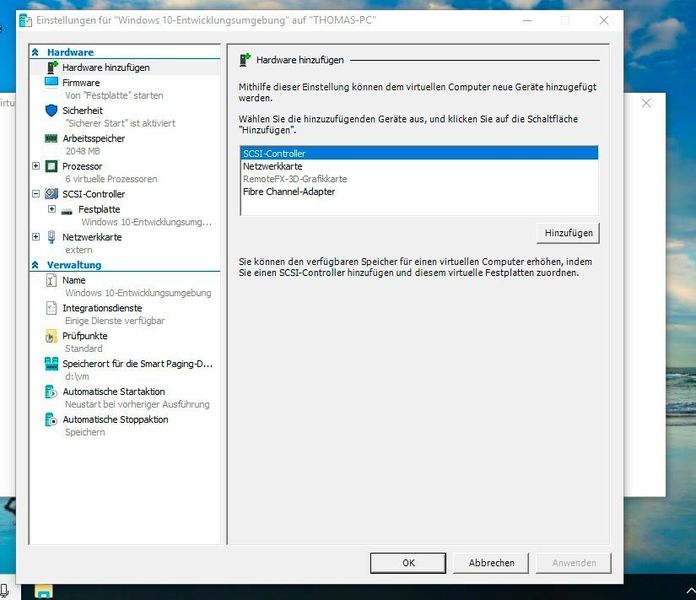Viewport: 696px width, 600px height.
Task: Open the Sicherheit settings entry
Action: [x=82, y=111]
